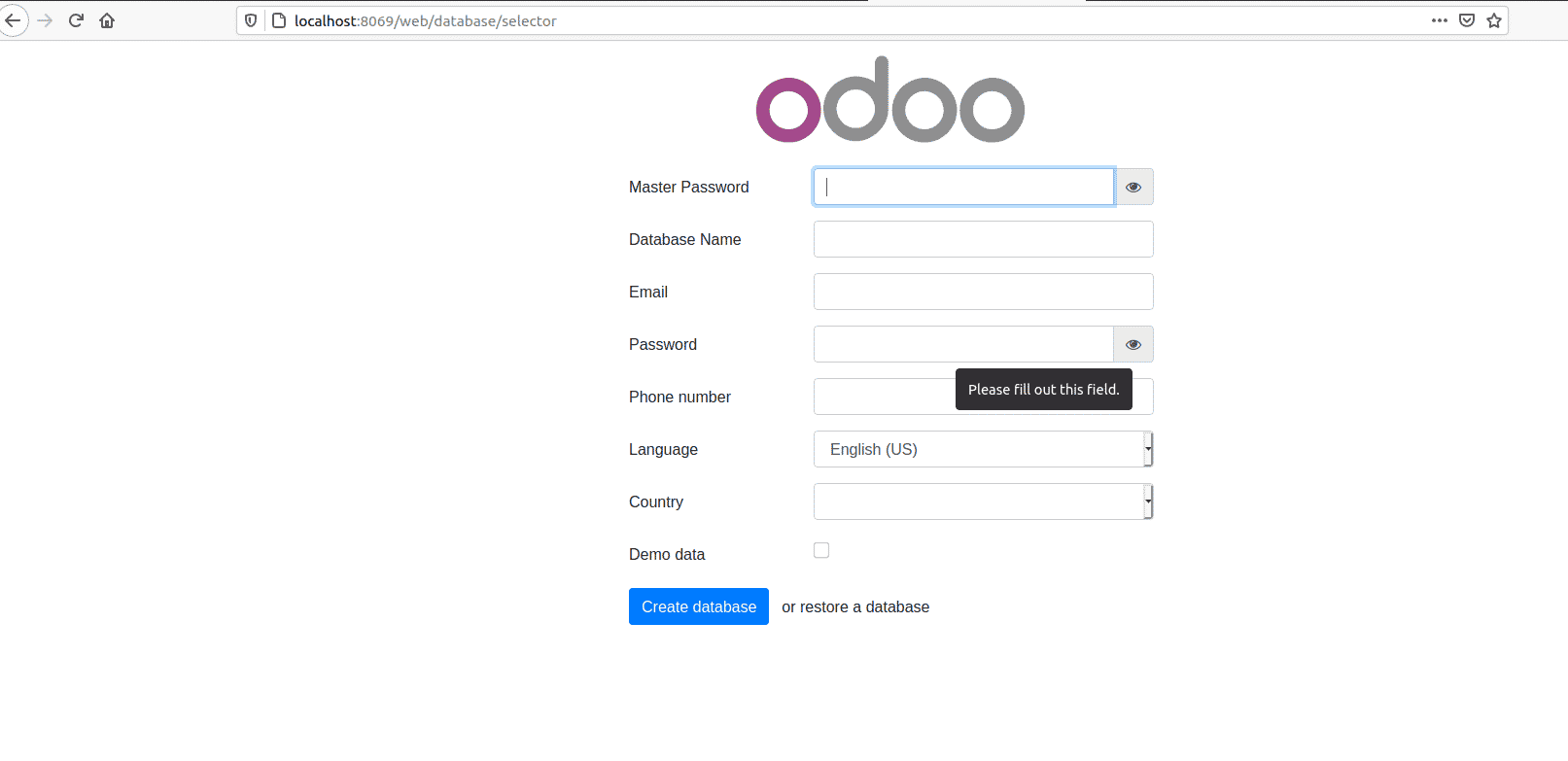
Task: Reload the current page
Action: (x=76, y=20)
